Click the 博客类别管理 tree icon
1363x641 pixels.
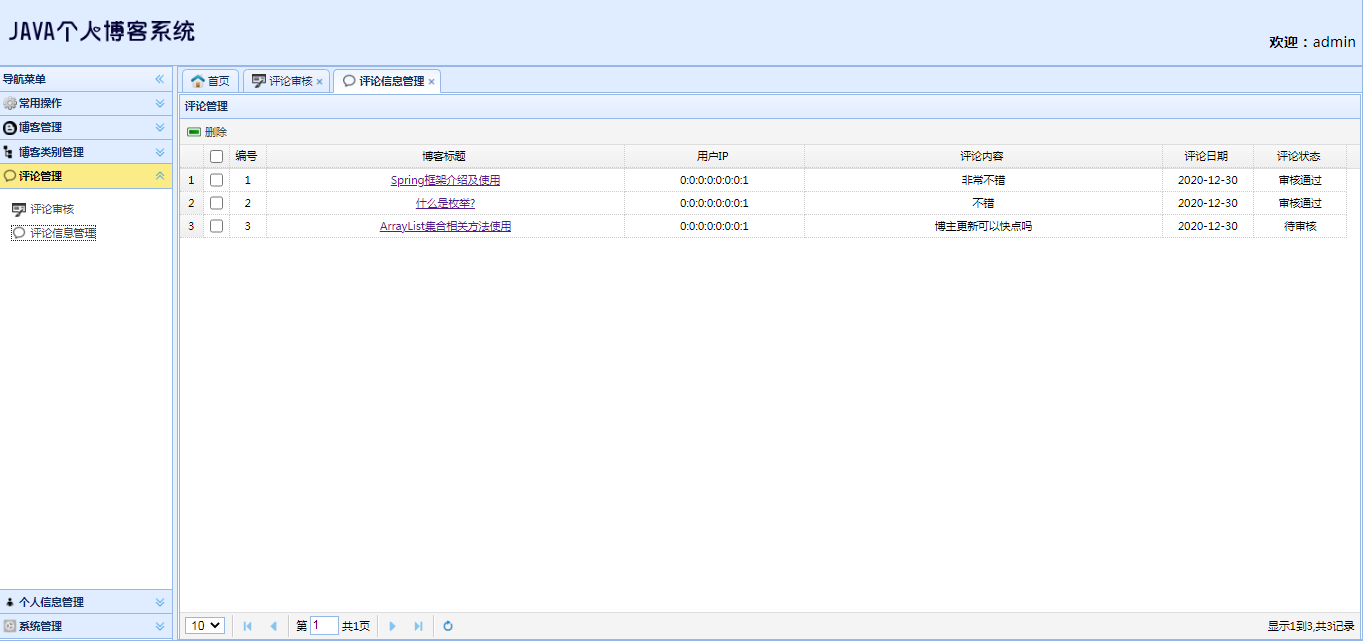(x=10, y=152)
